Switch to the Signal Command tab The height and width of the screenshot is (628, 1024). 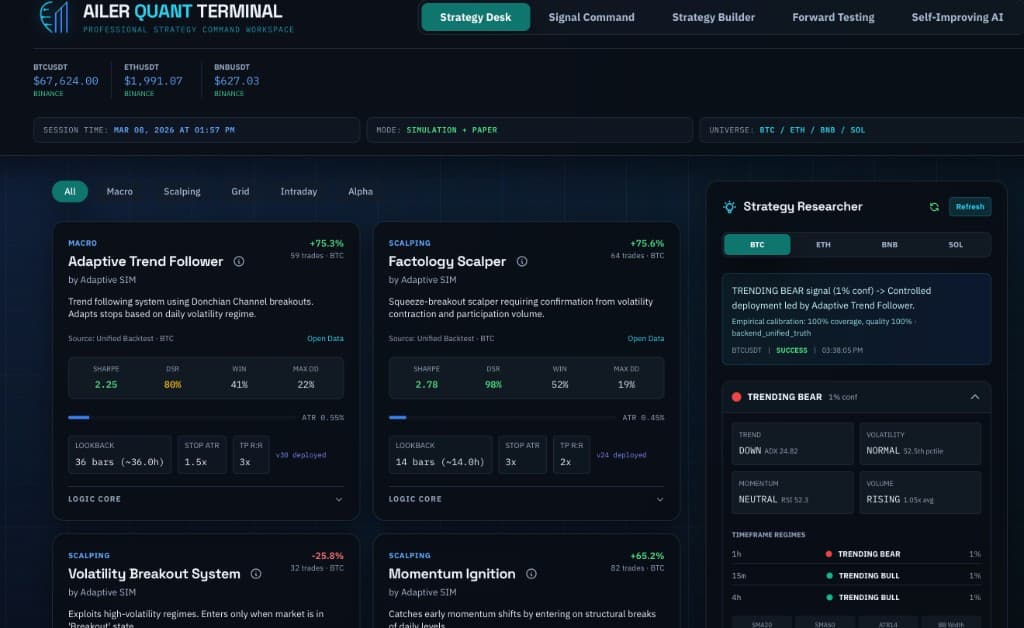point(591,17)
